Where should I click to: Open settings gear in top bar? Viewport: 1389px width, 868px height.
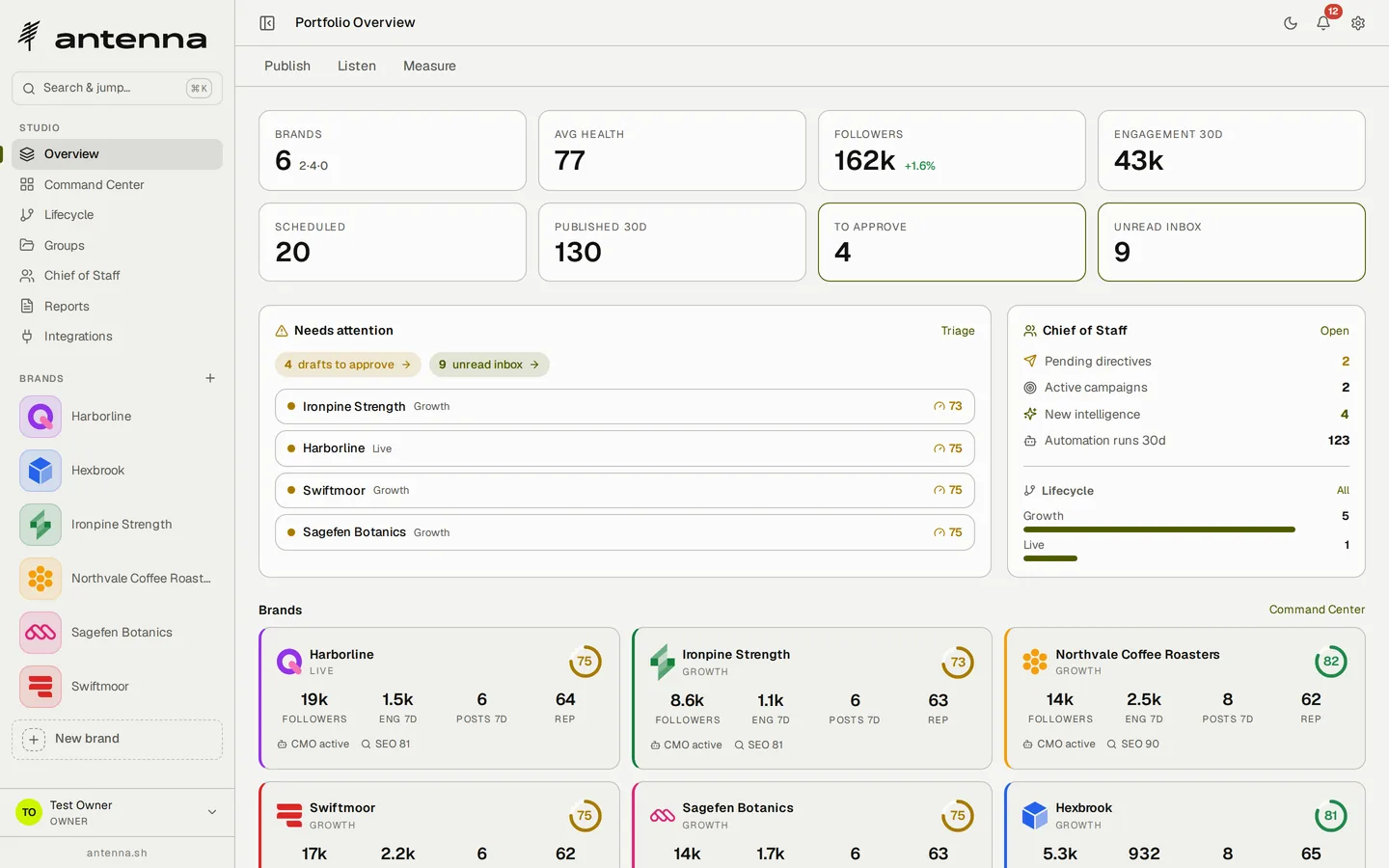(x=1358, y=23)
